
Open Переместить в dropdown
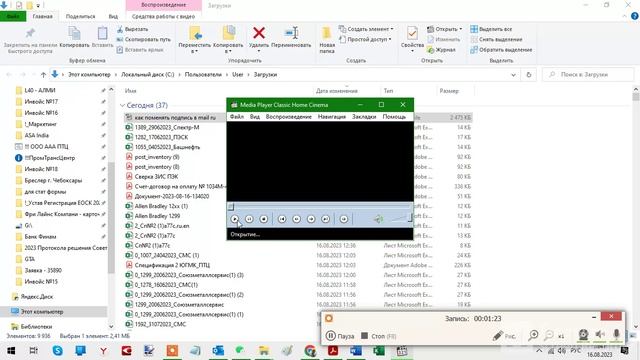(x=195, y=40)
